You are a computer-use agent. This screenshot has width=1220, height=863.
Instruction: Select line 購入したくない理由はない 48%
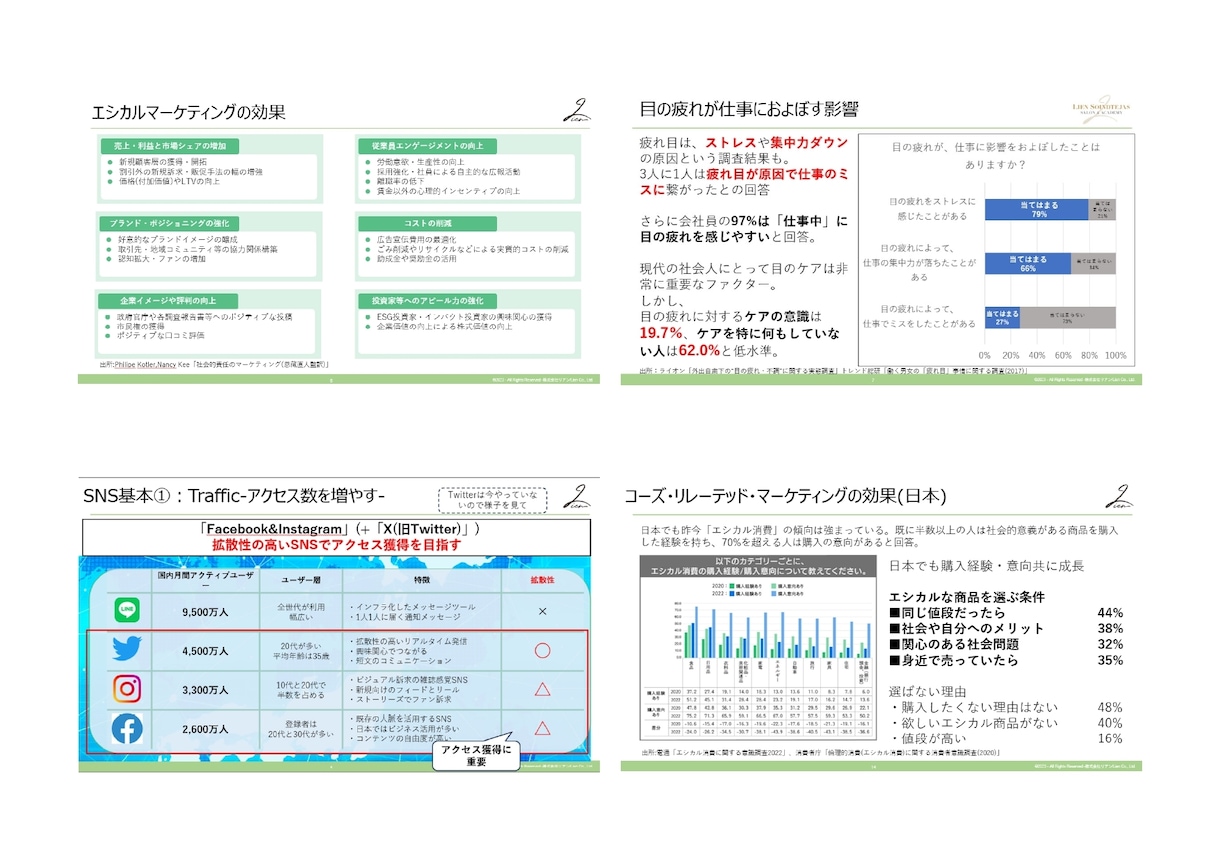[x=1006, y=707]
